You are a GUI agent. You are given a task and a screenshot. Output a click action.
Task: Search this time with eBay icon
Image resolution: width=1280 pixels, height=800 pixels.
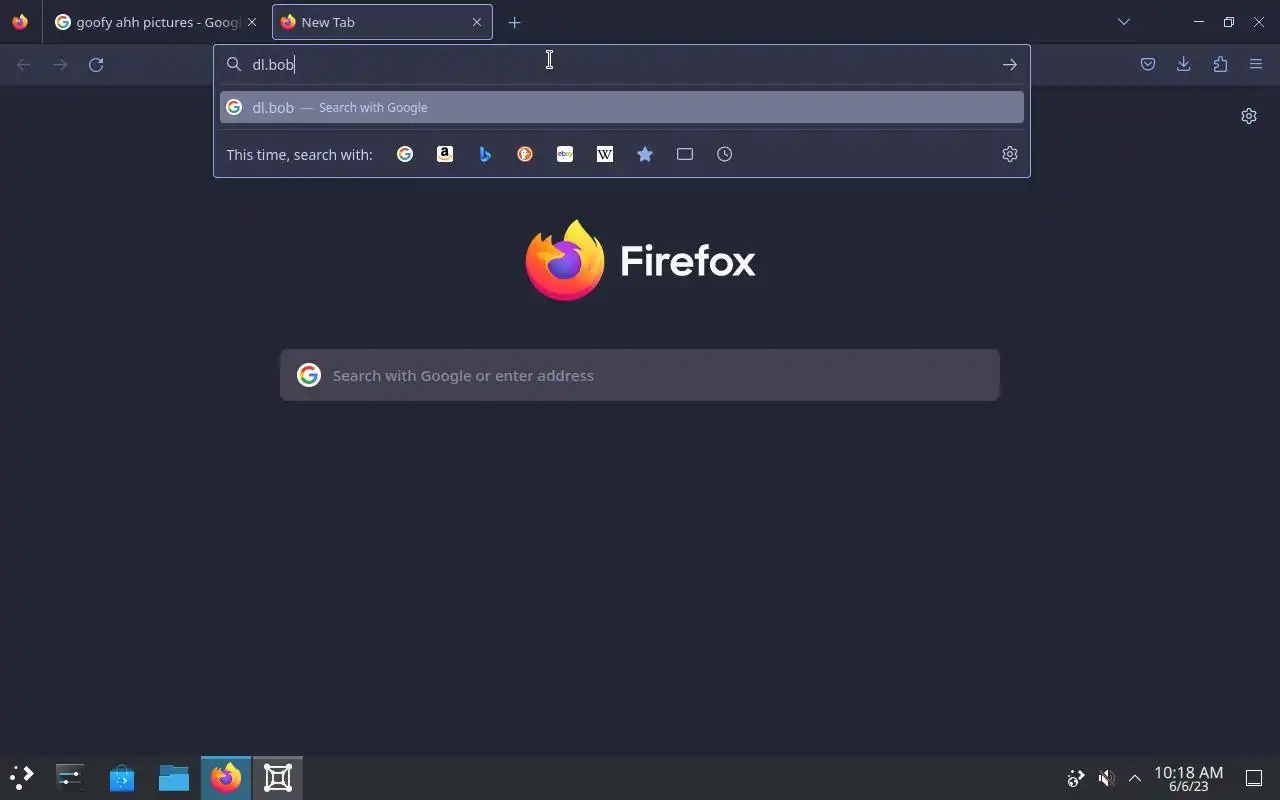click(x=565, y=154)
